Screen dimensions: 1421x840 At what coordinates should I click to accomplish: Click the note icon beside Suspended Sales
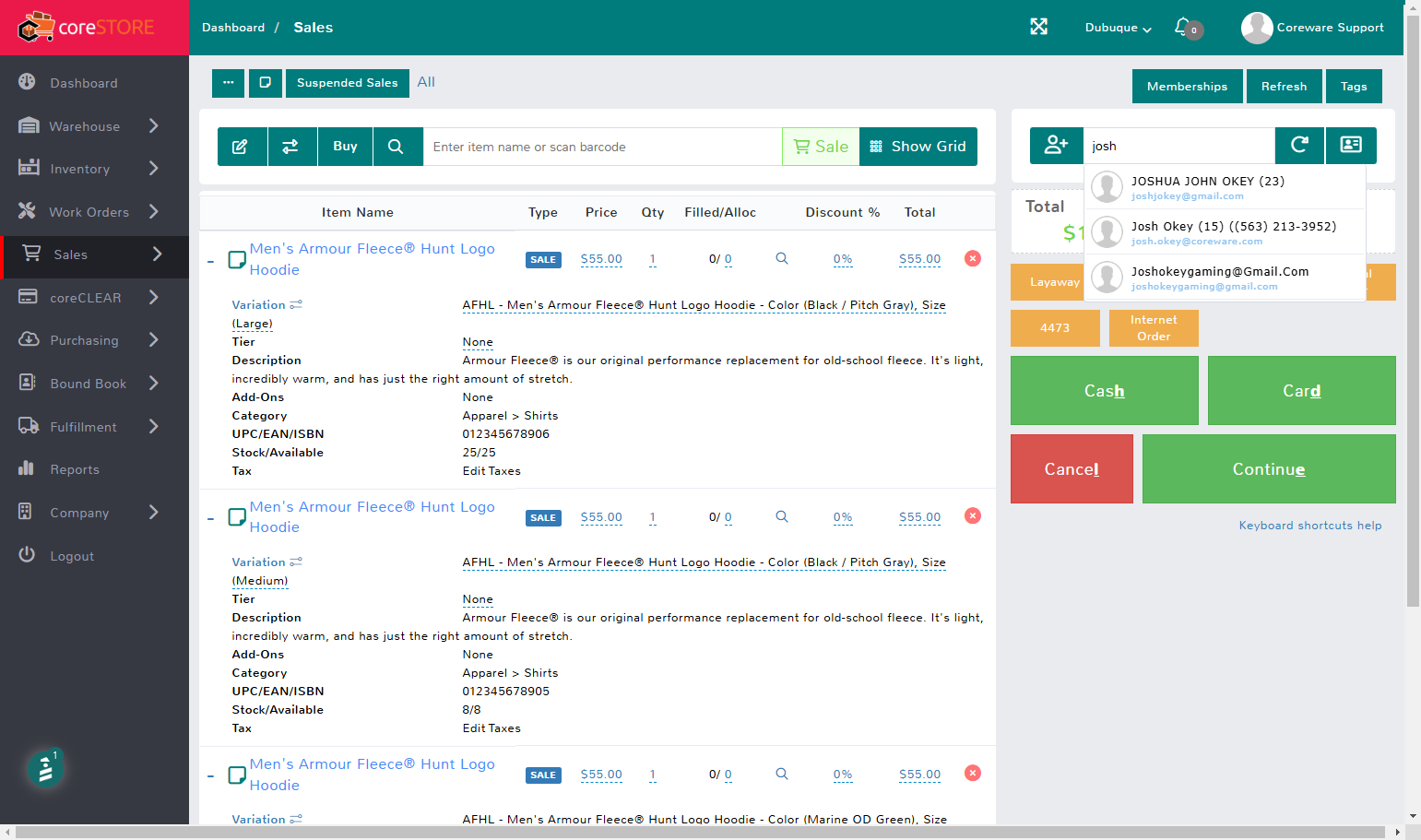coord(266,83)
